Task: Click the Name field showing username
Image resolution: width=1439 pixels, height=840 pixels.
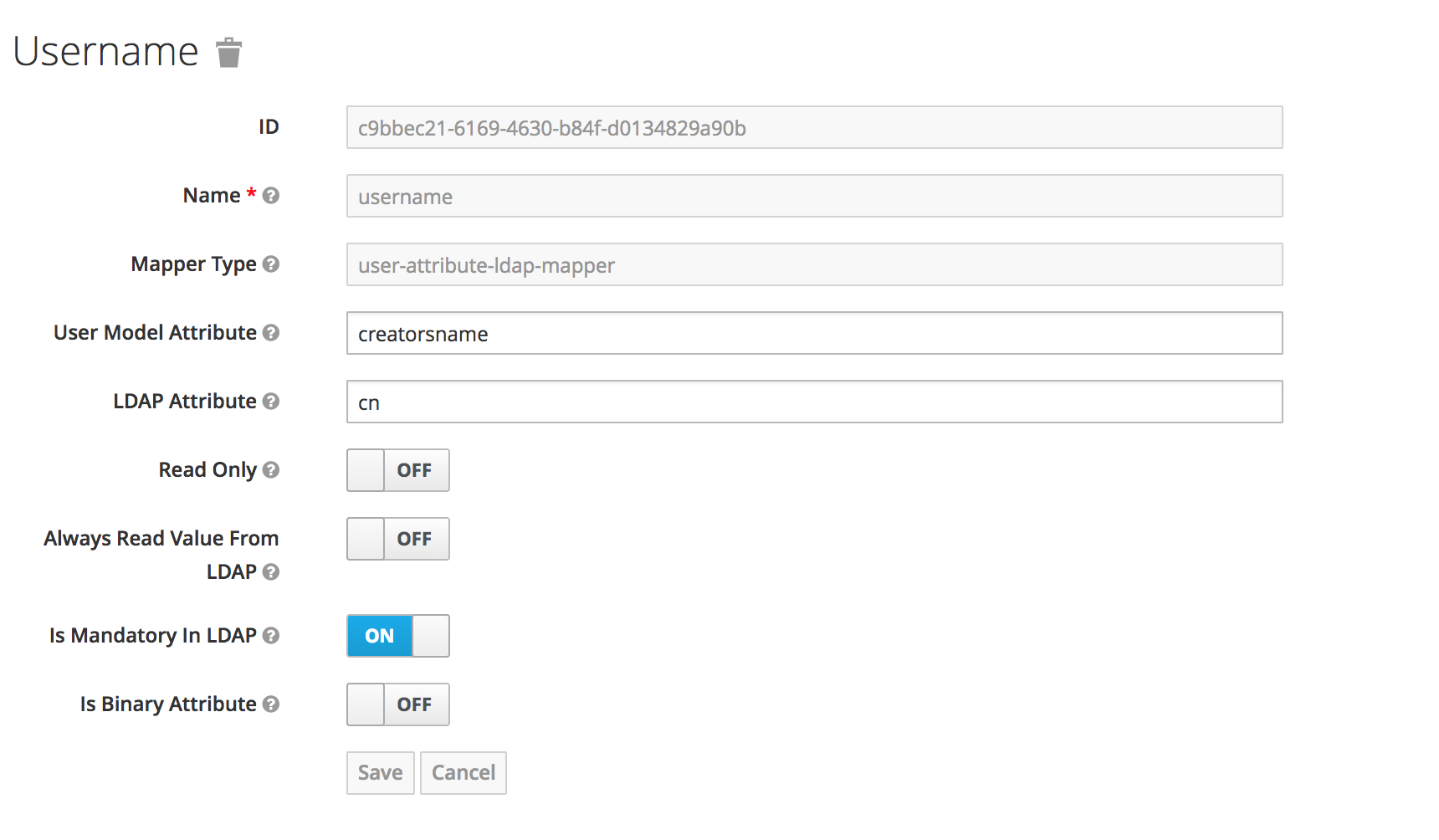Action: coord(815,196)
